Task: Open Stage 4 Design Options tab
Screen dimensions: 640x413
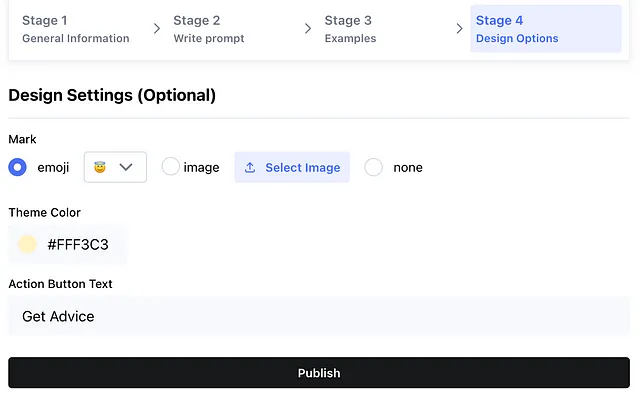Action: point(546,29)
